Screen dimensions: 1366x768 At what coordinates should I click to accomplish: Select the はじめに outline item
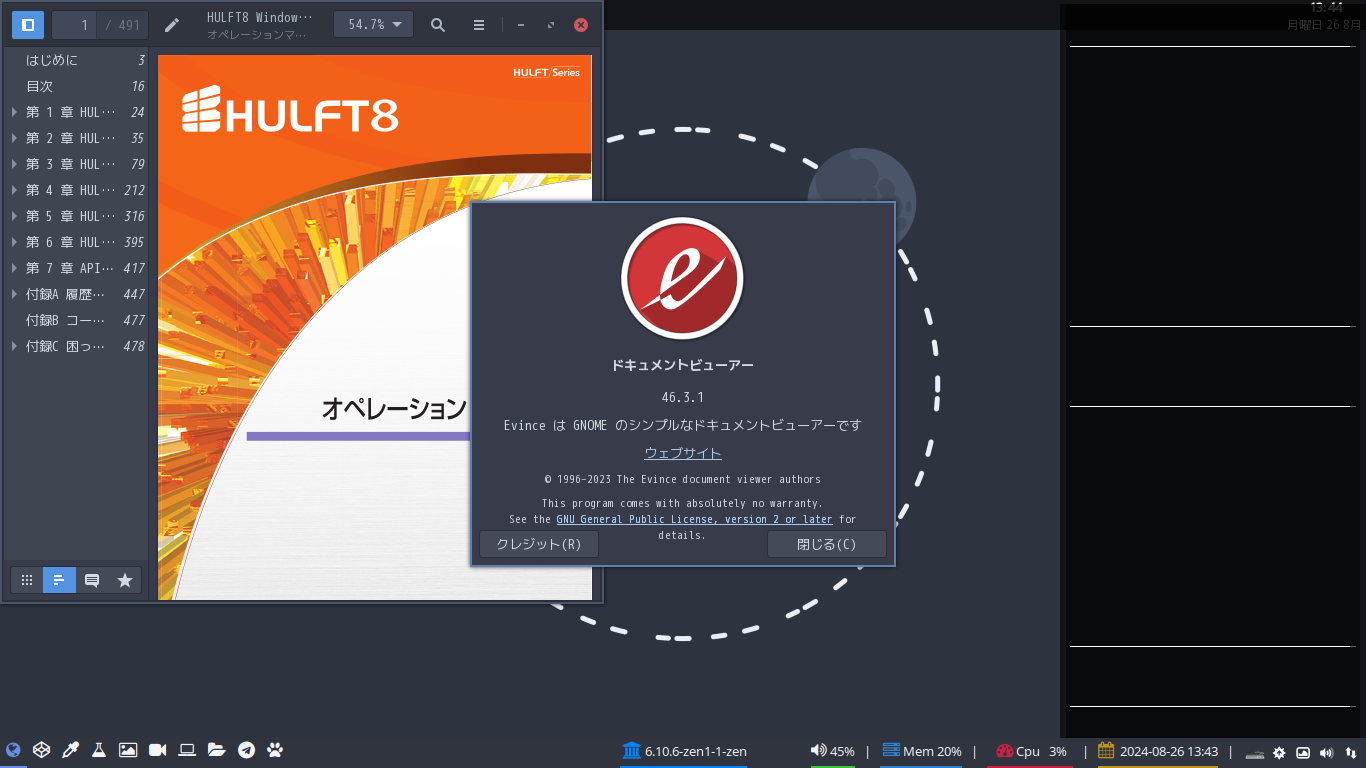point(76,60)
